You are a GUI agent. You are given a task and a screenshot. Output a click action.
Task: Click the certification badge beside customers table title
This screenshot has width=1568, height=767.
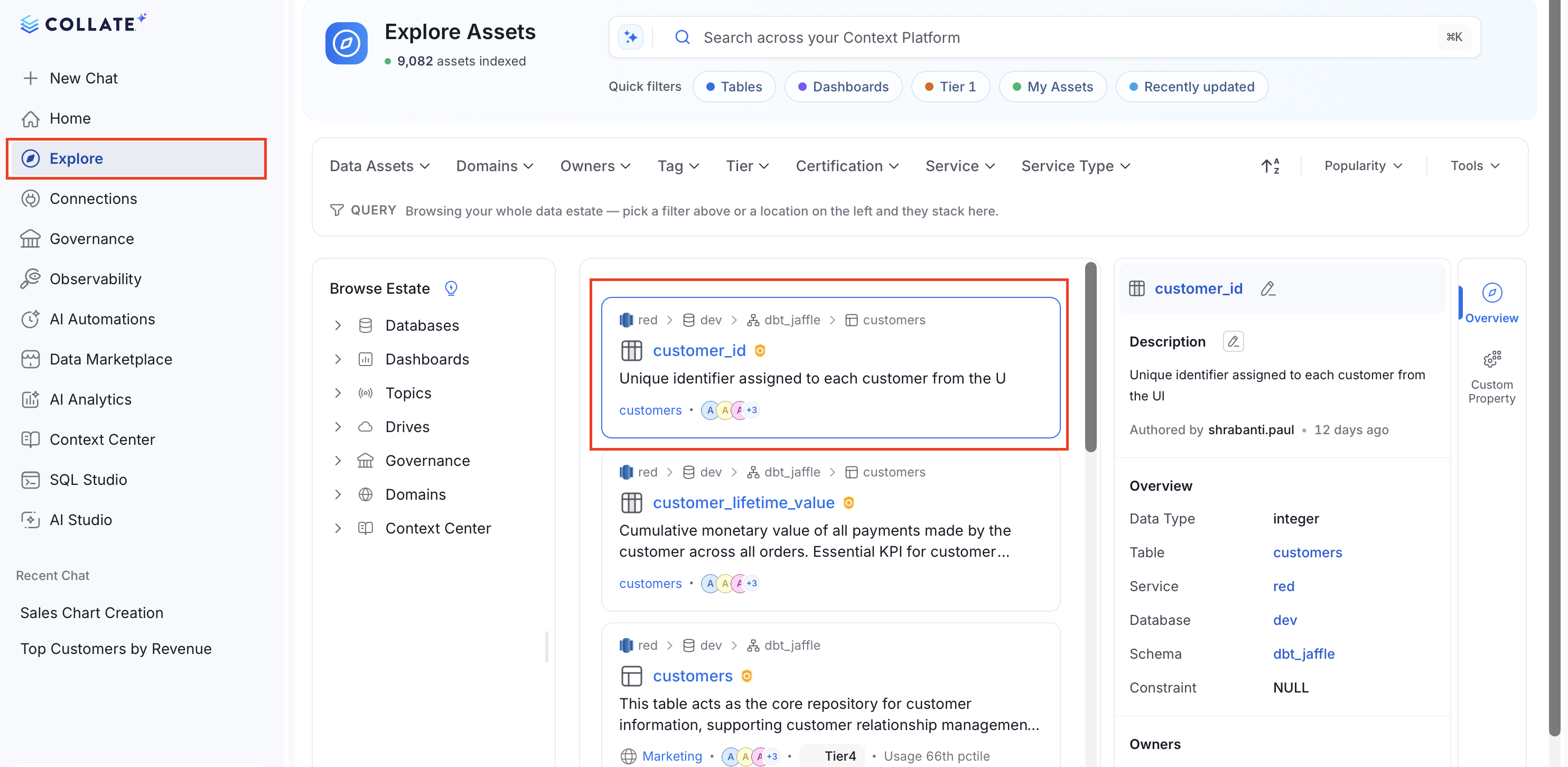pos(747,676)
